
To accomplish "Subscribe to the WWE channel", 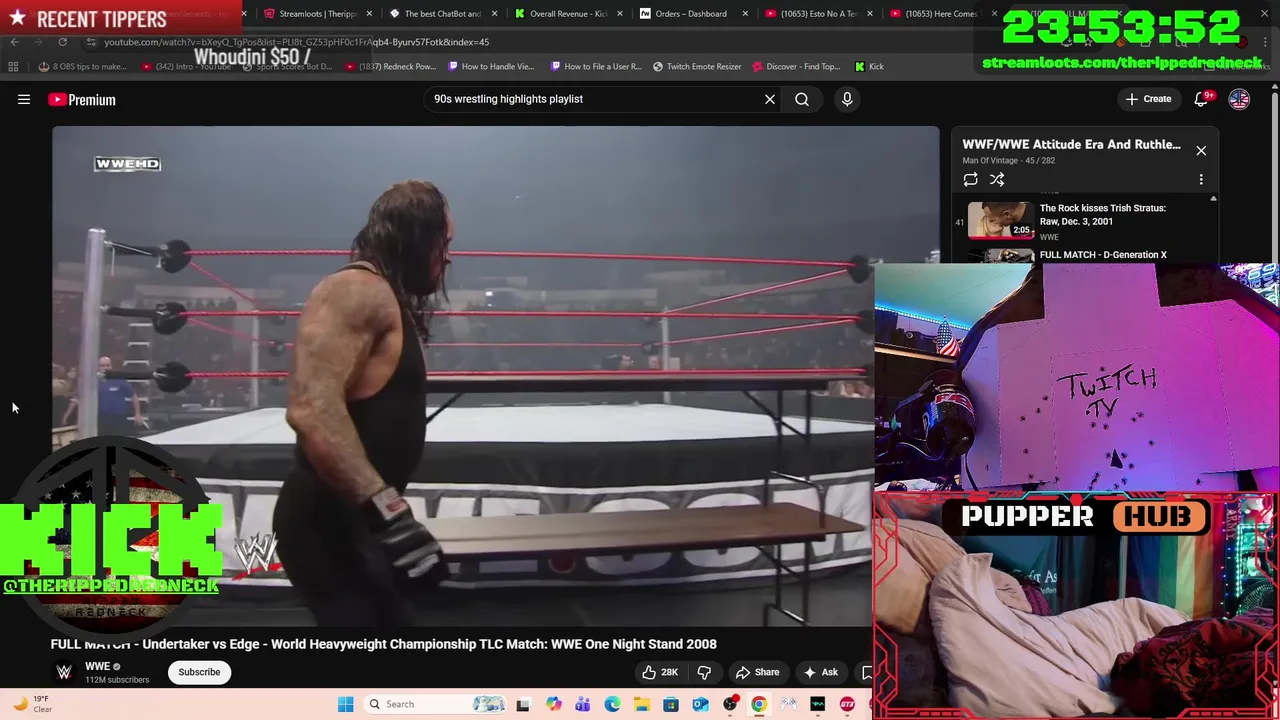I will (x=199, y=672).
